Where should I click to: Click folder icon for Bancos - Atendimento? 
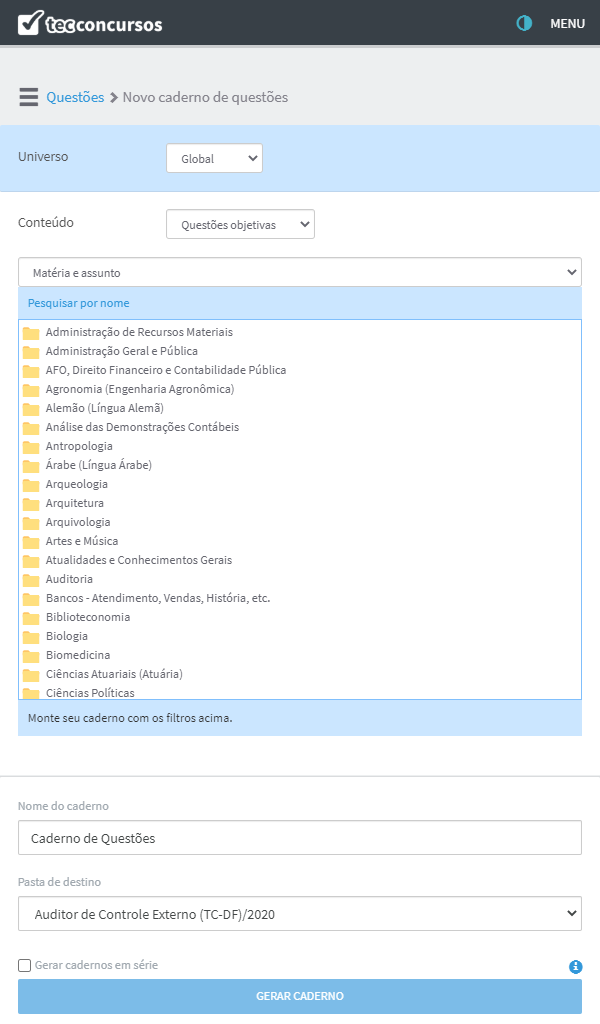(x=31, y=598)
